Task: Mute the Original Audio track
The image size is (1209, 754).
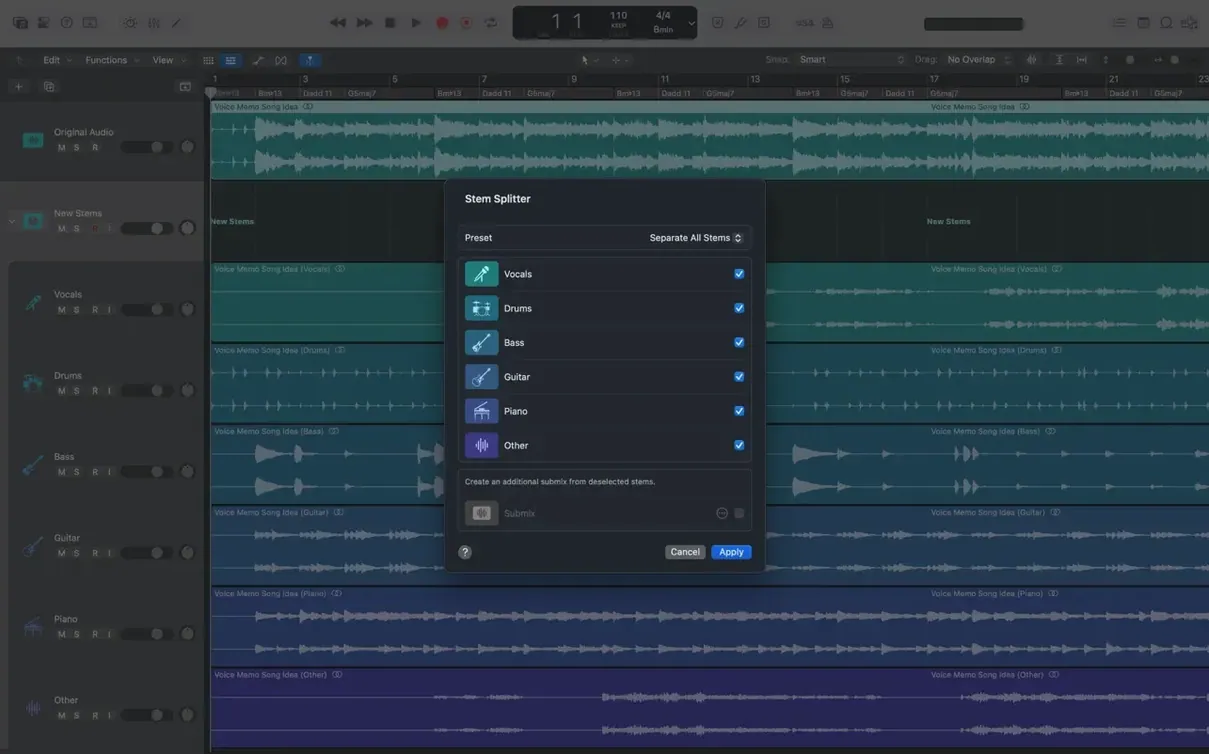Action: click(61, 148)
